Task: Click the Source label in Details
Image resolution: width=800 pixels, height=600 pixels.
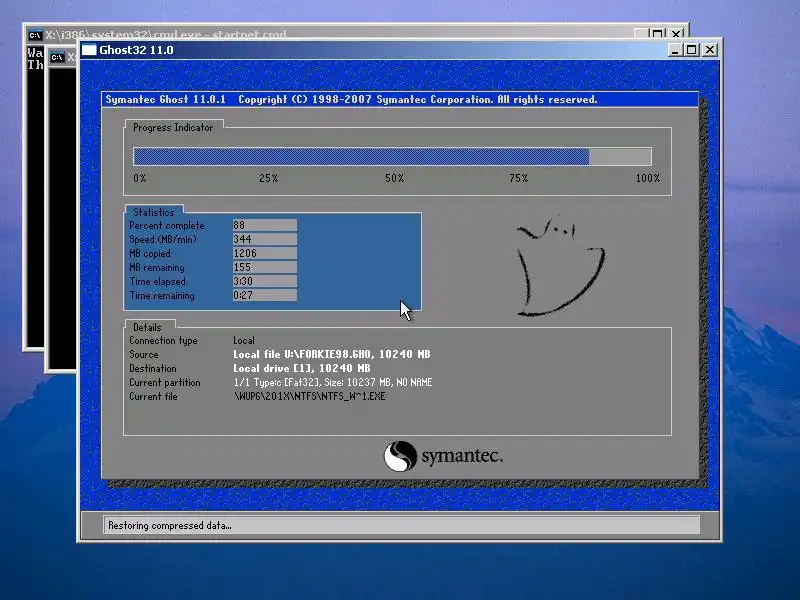Action: (x=143, y=354)
